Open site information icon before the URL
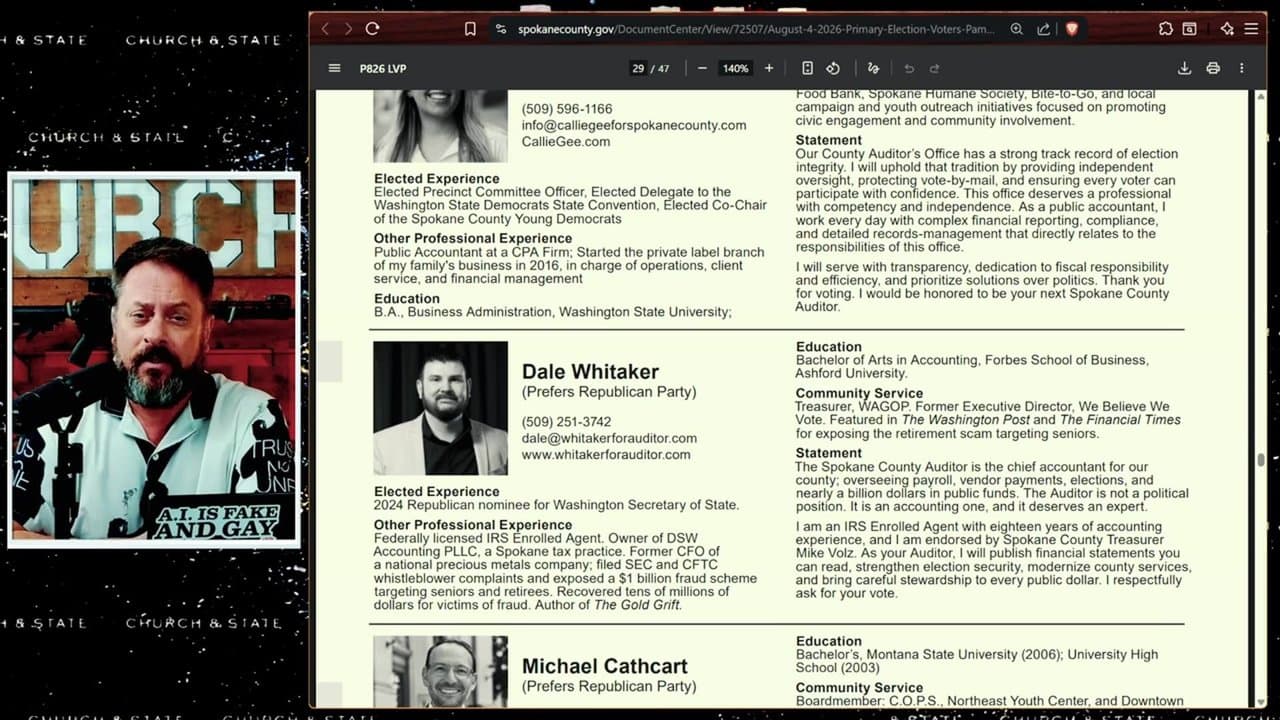 501,29
